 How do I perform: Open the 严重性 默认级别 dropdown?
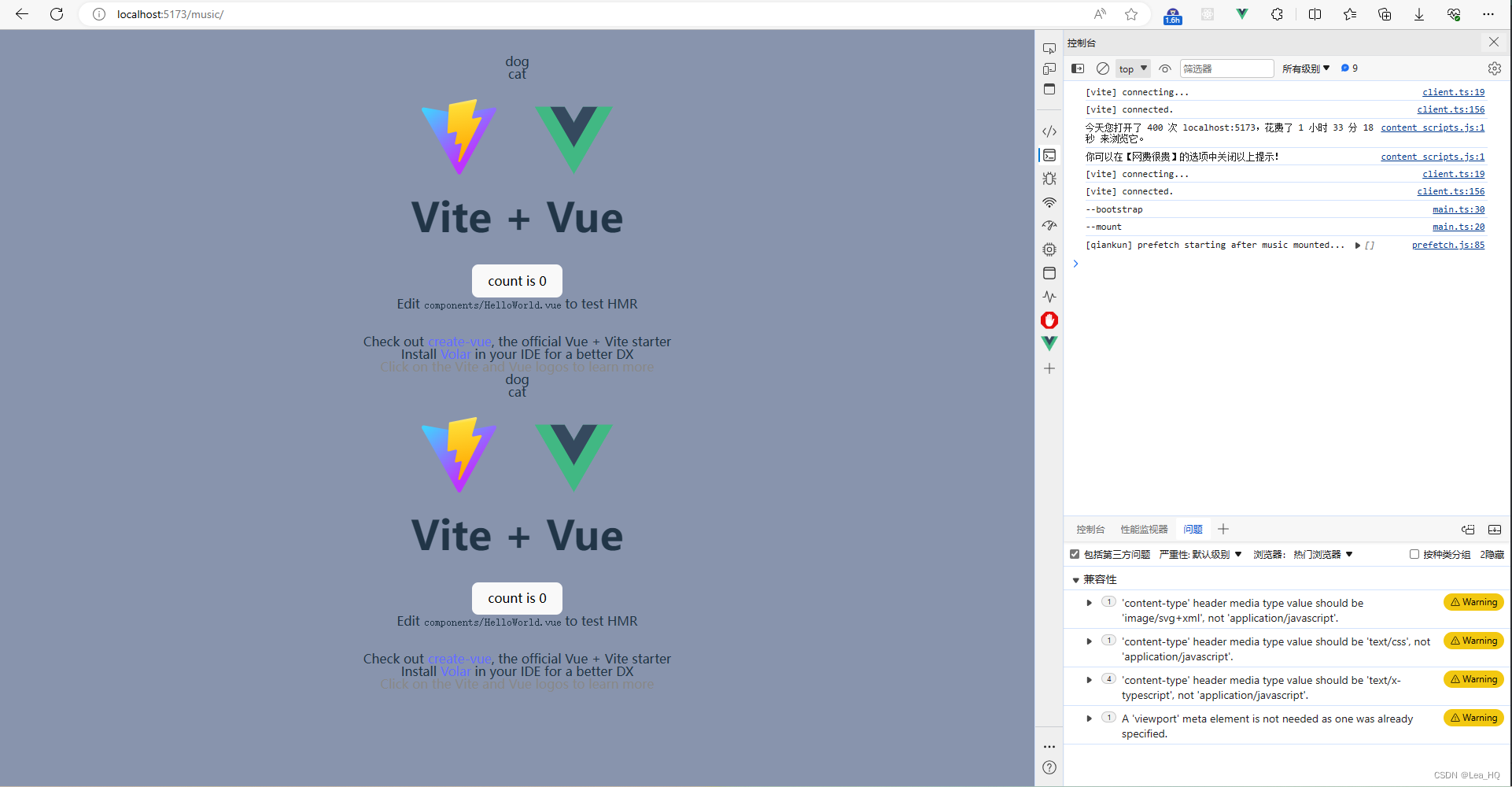(1200, 554)
